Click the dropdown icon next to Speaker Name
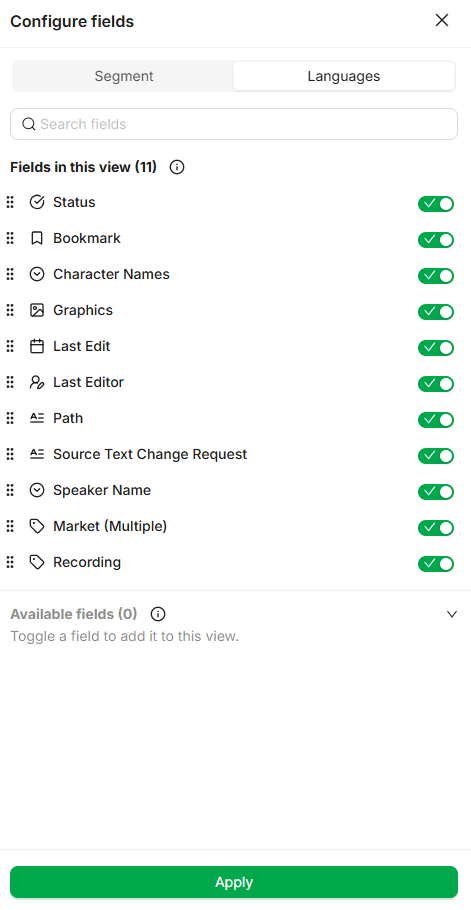Image resolution: width=471 pixels, height=910 pixels. [37, 490]
